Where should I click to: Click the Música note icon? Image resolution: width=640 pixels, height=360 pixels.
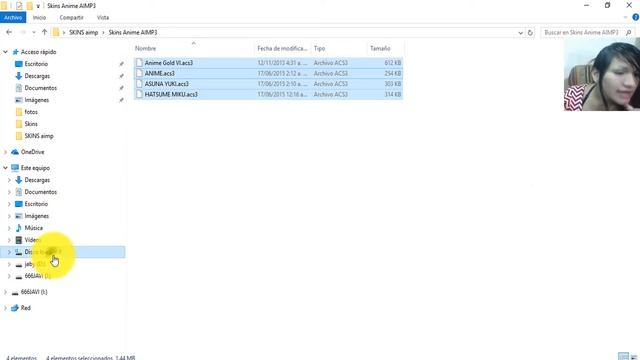tap(18, 228)
